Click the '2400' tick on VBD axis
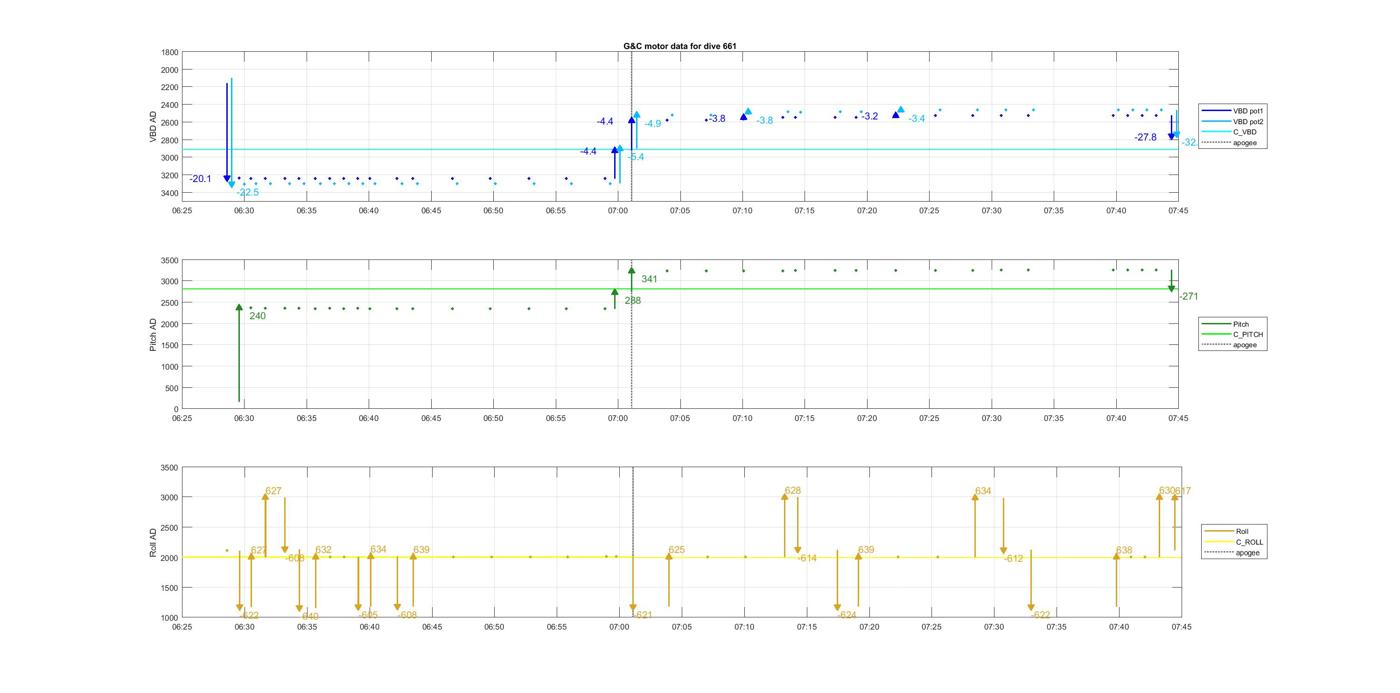The width and height of the screenshot is (1400, 693). 170,105
